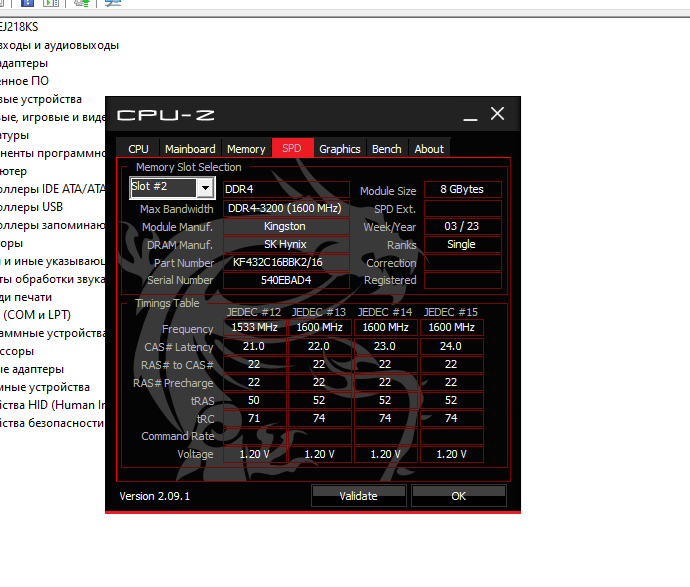
Task: Click the empty Correction field
Action: pyautogui.click(x=463, y=262)
